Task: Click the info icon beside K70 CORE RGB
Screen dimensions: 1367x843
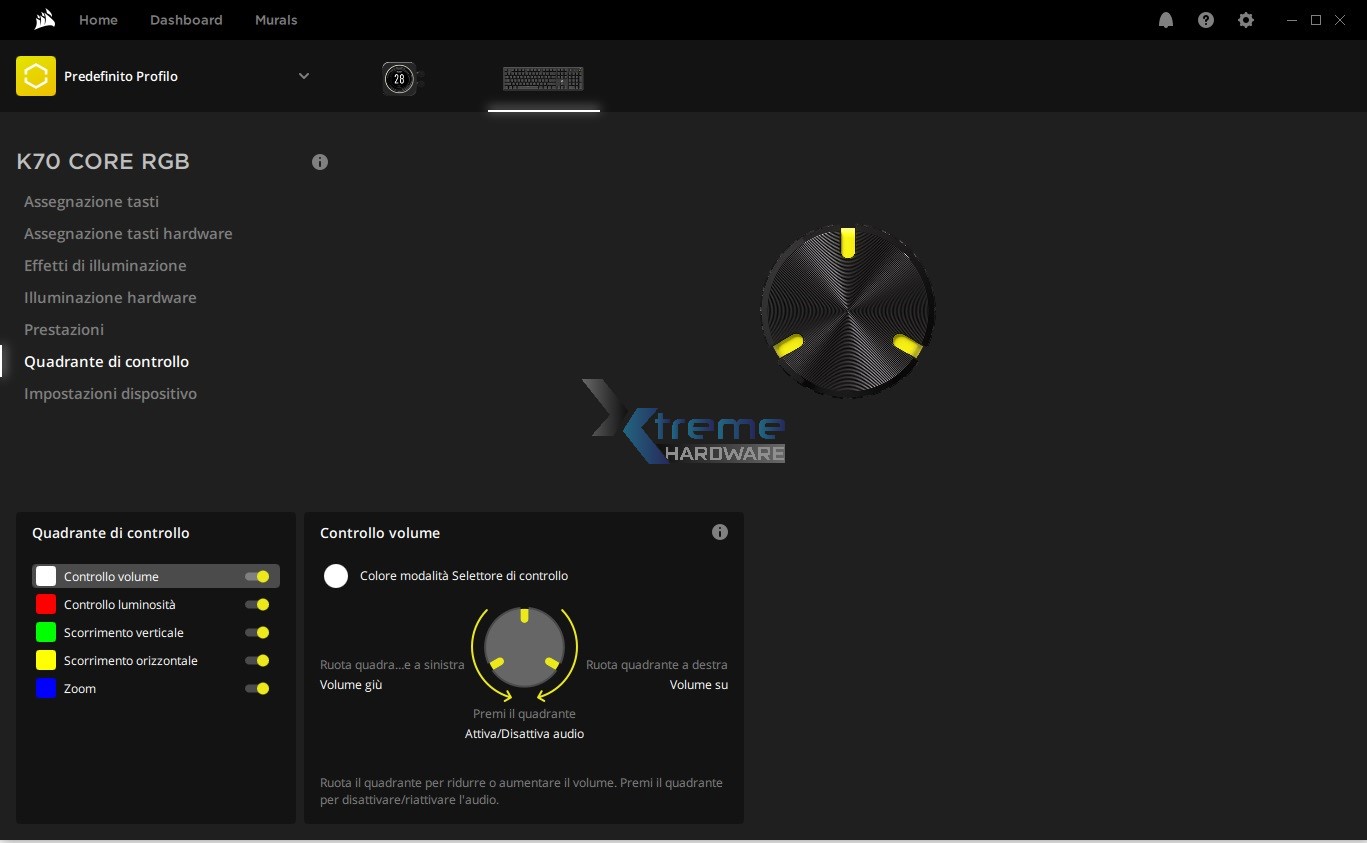Action: tap(320, 162)
